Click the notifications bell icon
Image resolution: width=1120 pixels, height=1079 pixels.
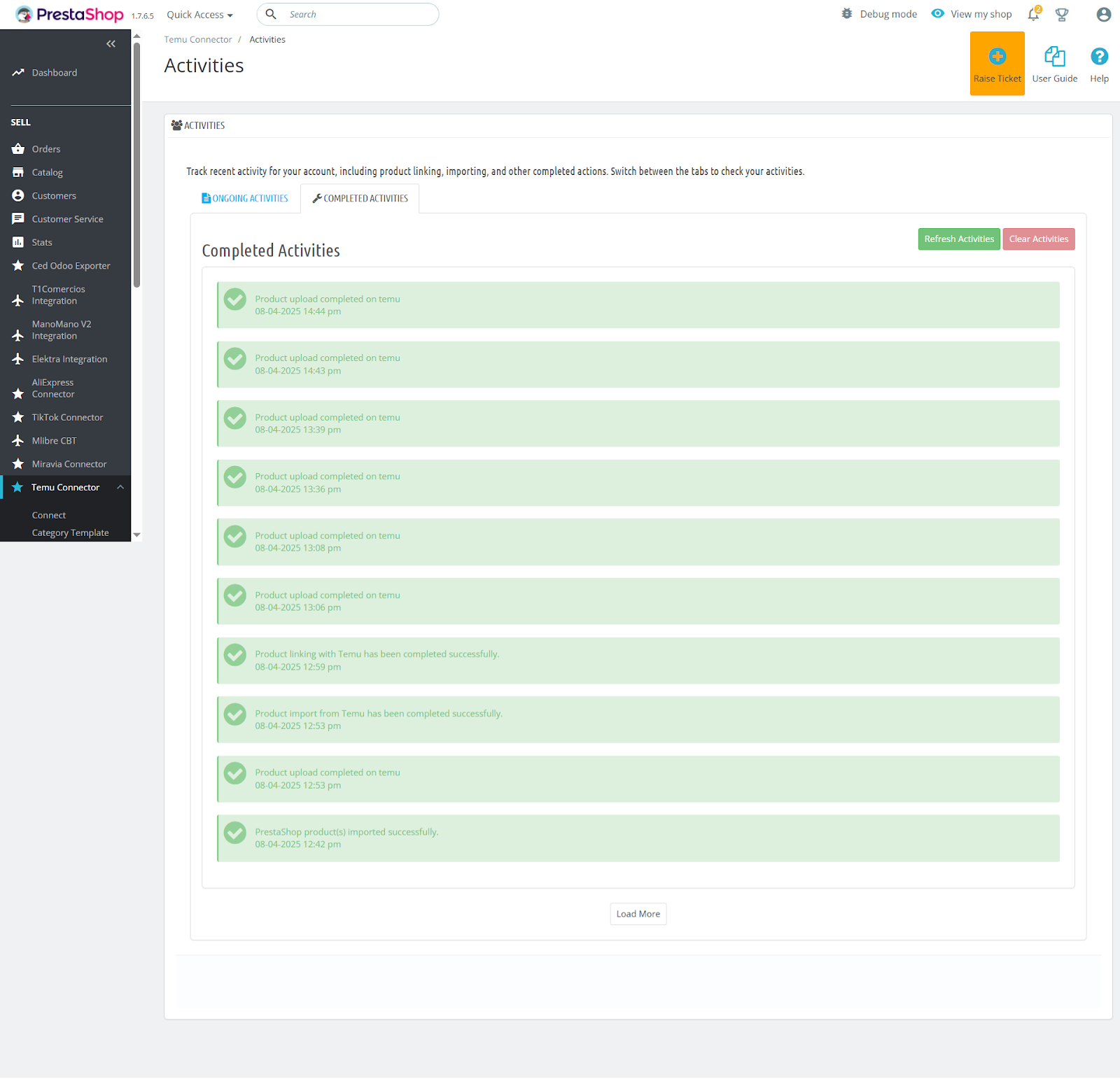[1033, 15]
